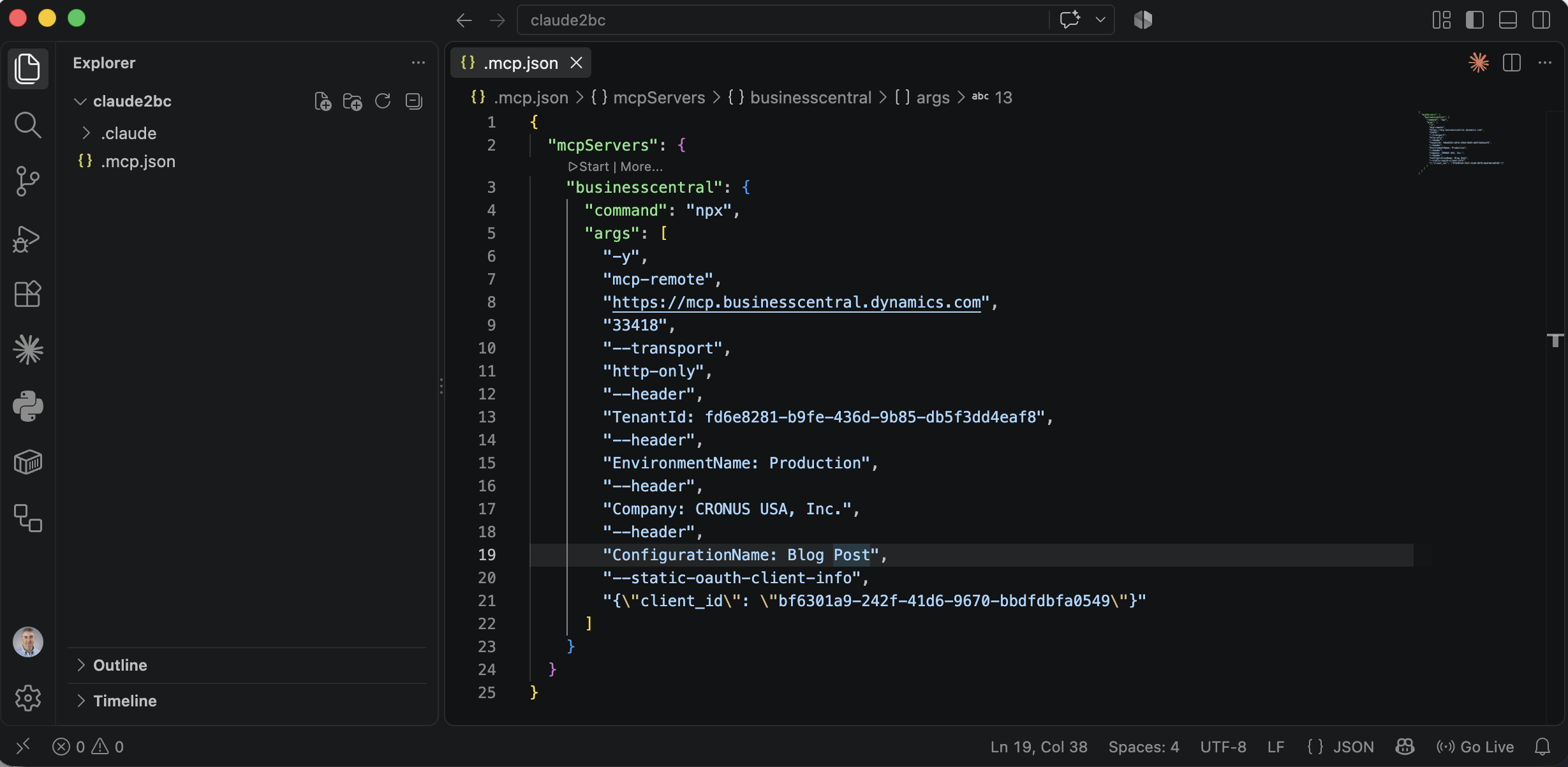Change end of line sequence LF
The width and height of the screenshot is (1568, 767).
1276,747
